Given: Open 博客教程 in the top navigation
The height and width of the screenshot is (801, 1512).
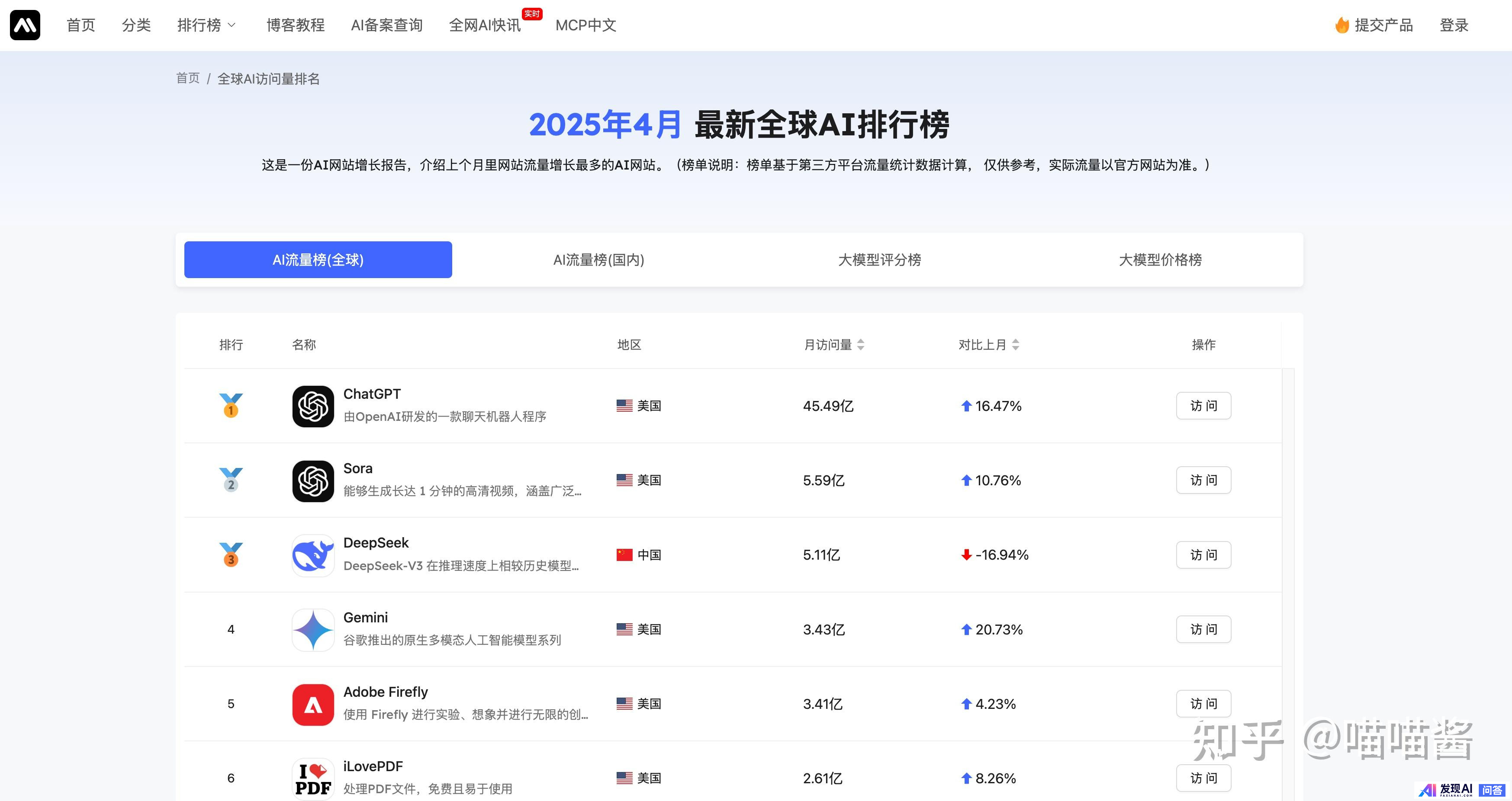Looking at the screenshot, I should click(x=295, y=25).
